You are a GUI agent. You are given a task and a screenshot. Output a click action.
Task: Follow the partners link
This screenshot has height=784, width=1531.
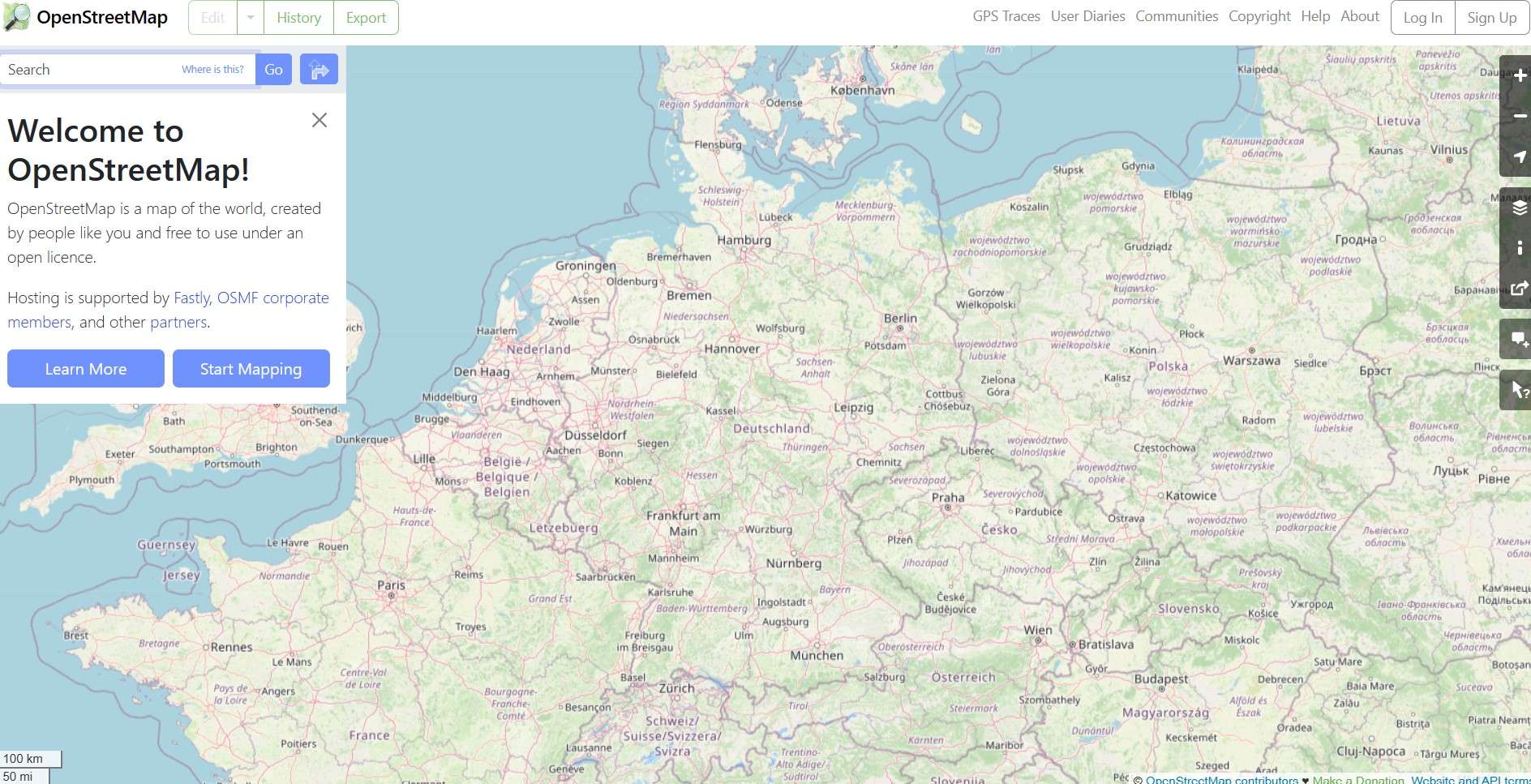(x=178, y=322)
